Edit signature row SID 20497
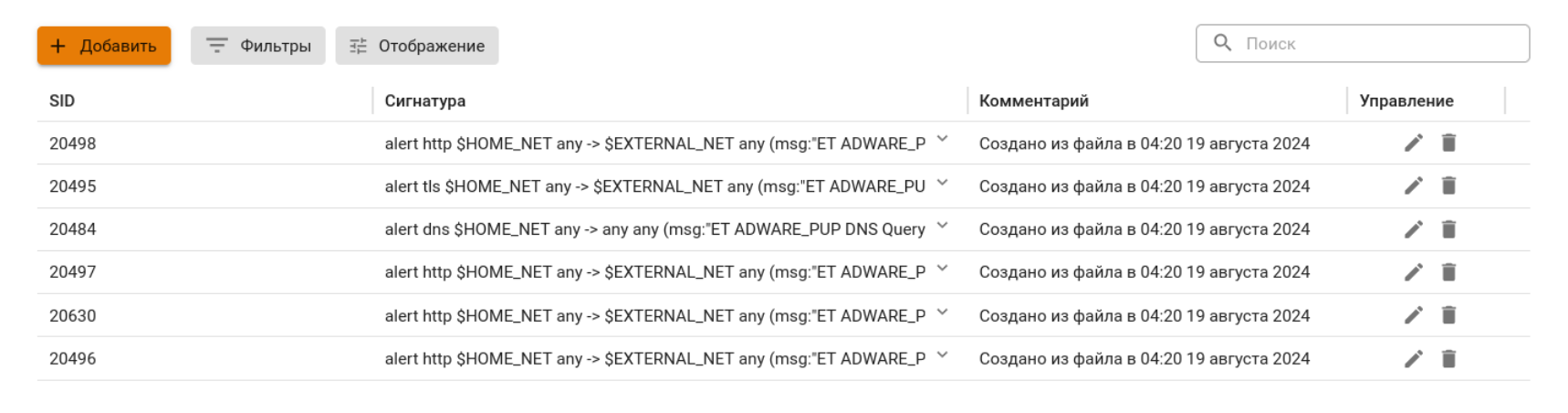This screenshot has width=1568, height=413. (x=1413, y=272)
